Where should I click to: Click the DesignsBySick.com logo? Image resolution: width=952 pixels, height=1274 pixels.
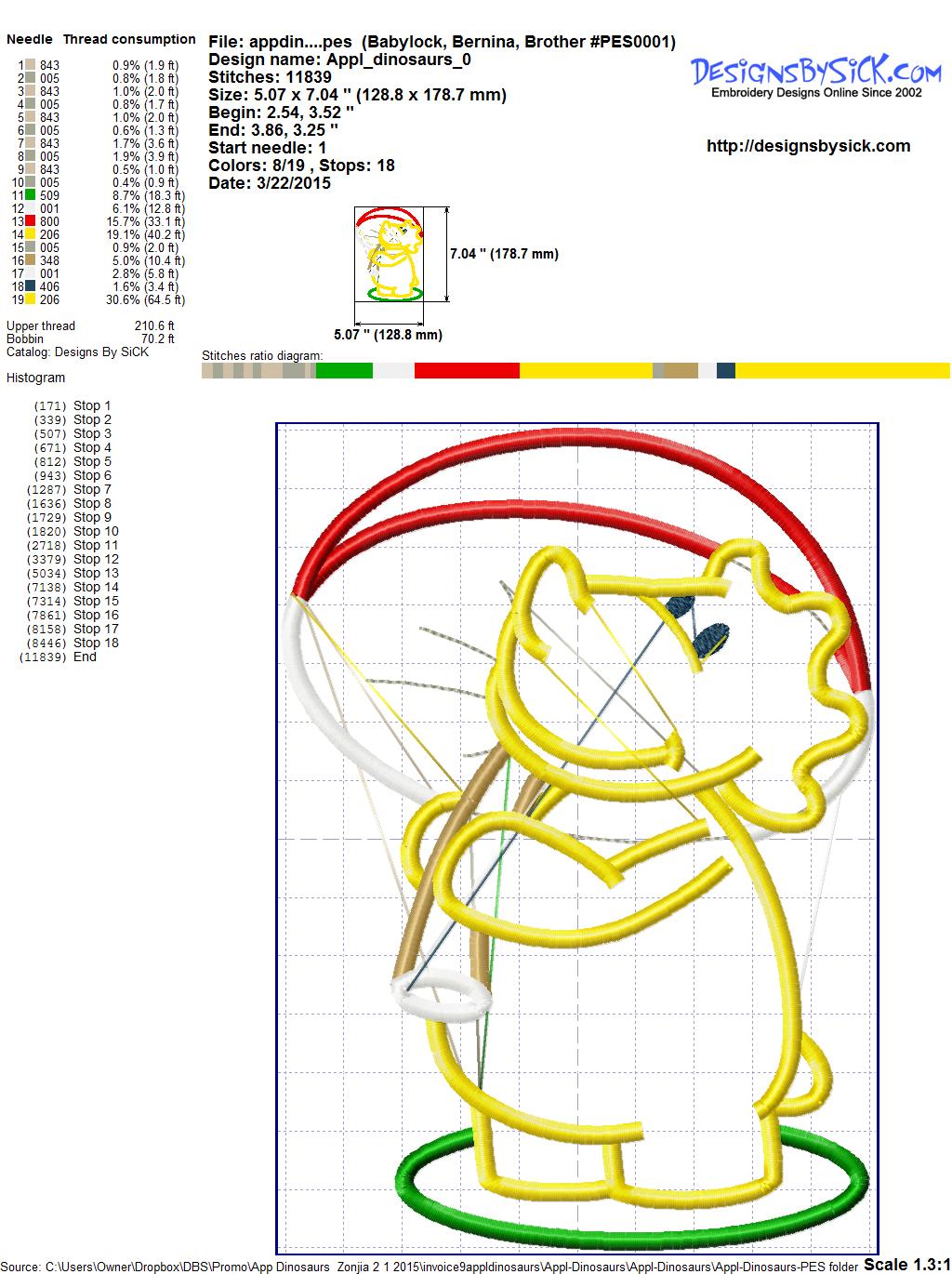click(815, 74)
